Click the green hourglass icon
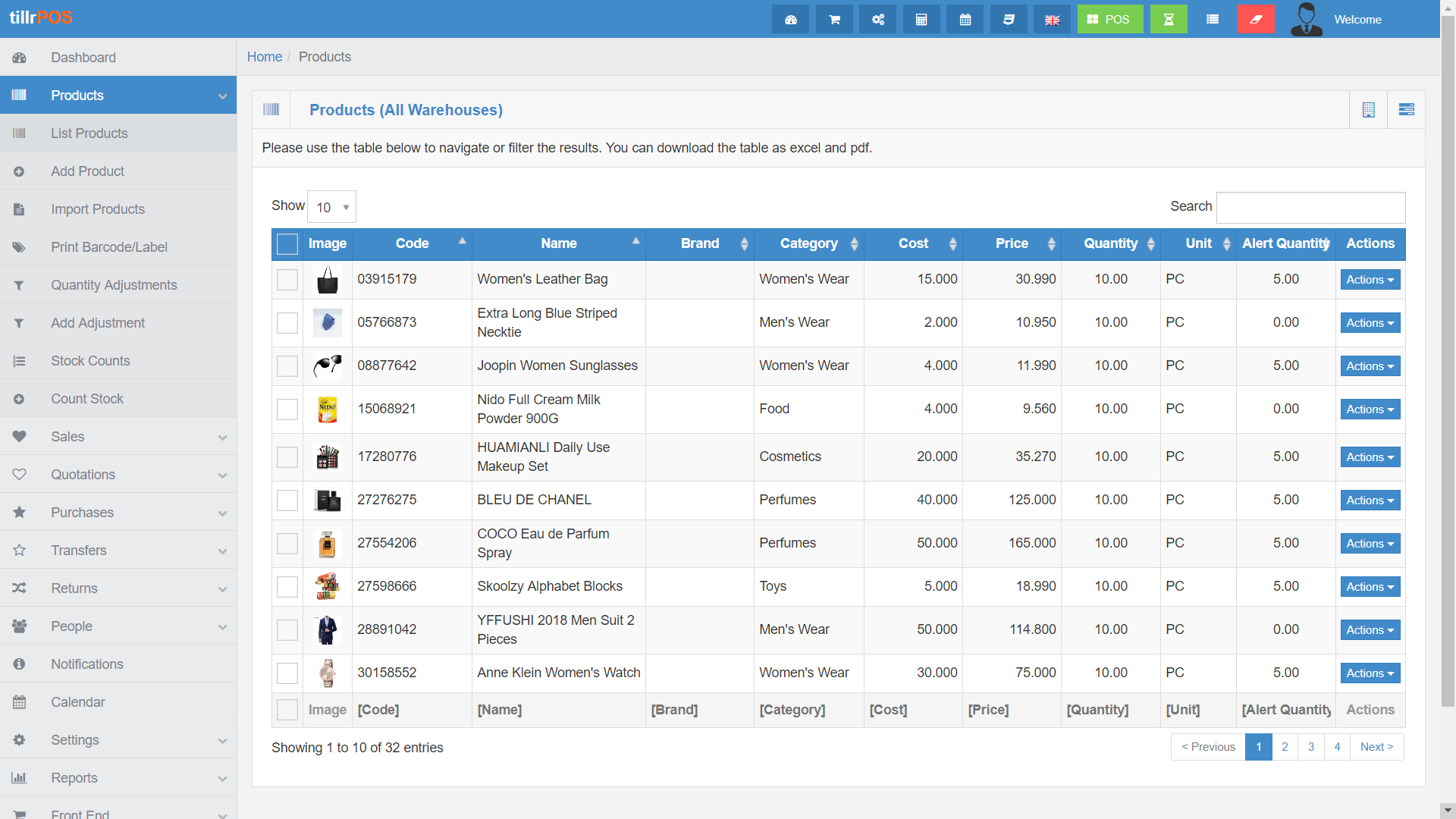This screenshot has width=1456, height=819. click(x=1169, y=20)
